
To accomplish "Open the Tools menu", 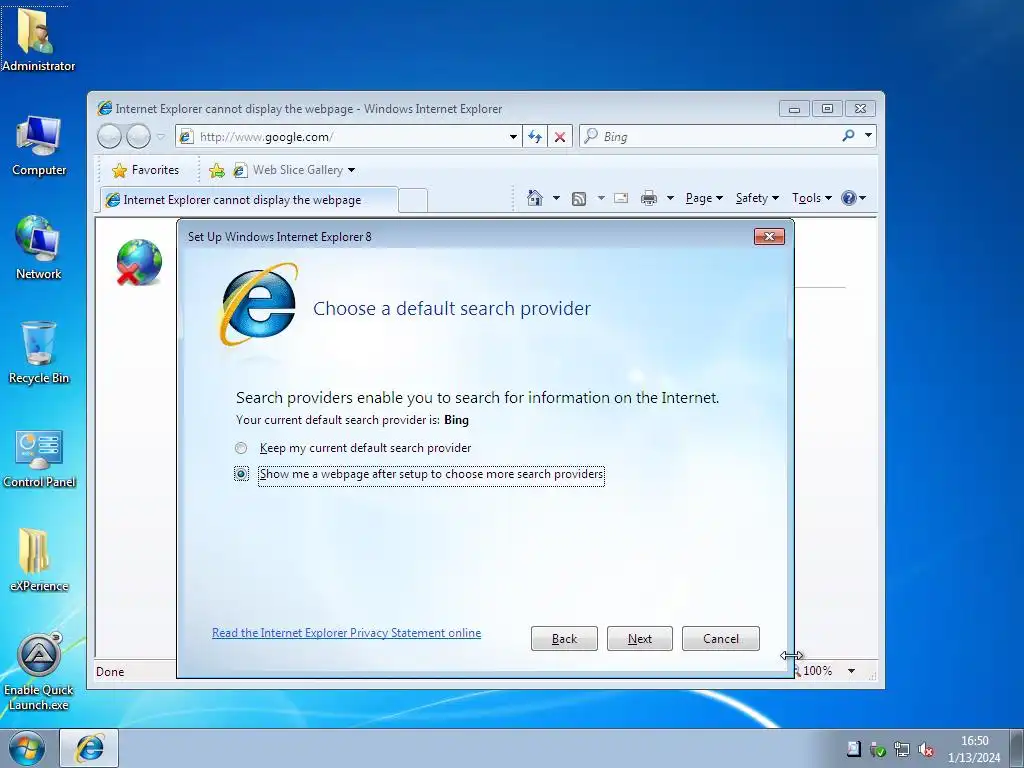I will 812,198.
